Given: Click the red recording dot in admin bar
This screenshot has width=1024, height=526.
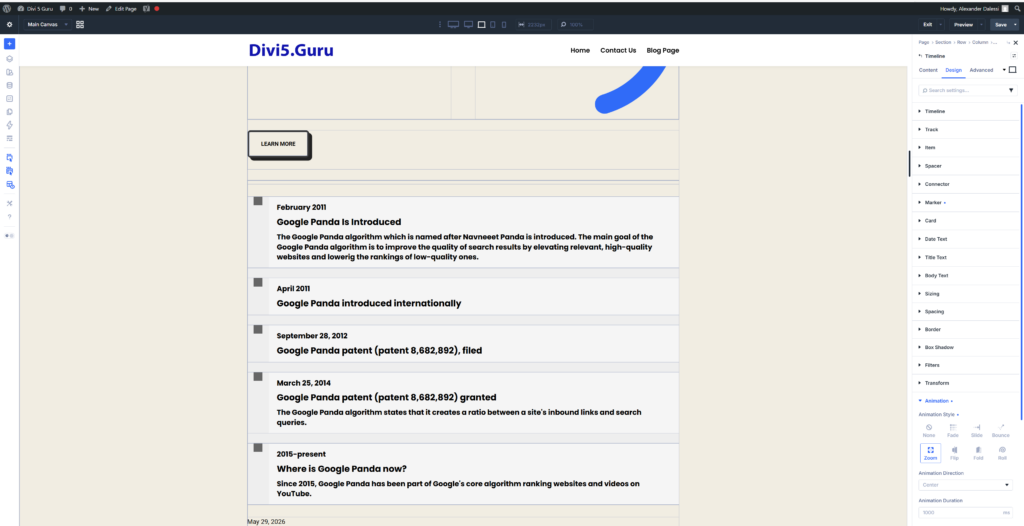Looking at the screenshot, I should [x=157, y=8].
